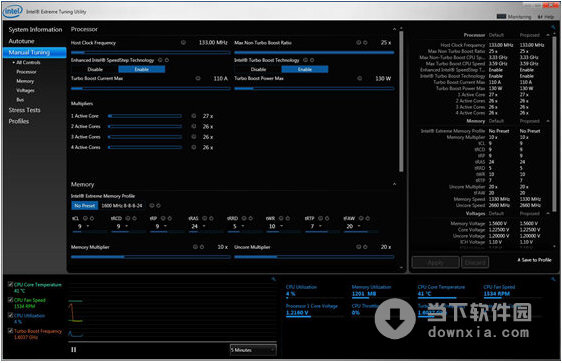Click the info icon for 3 Active Cores

click(194, 137)
